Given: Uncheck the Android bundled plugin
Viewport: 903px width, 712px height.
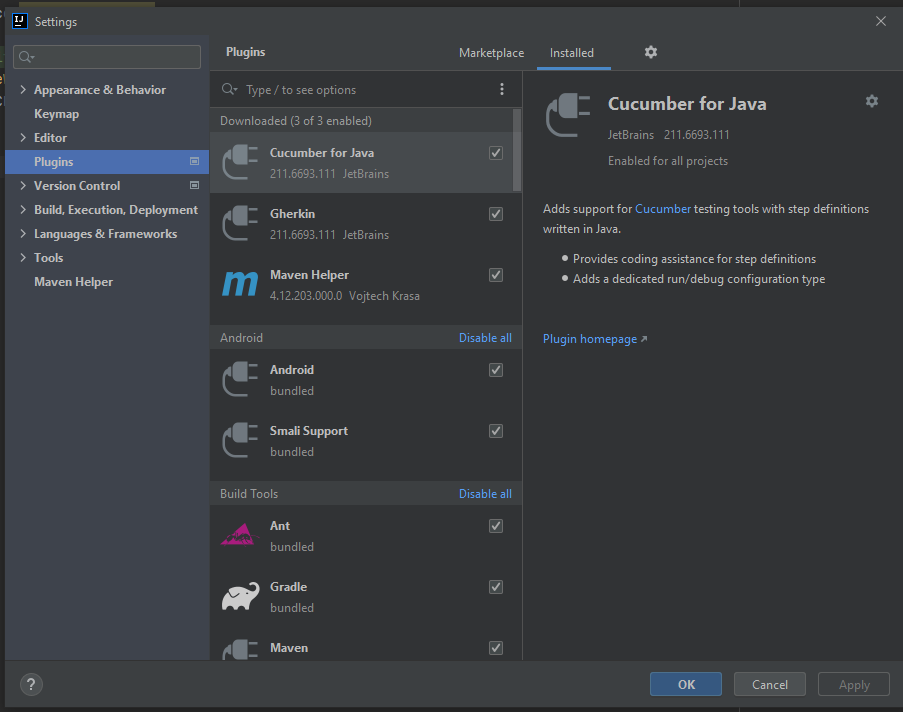Looking at the screenshot, I should point(496,370).
